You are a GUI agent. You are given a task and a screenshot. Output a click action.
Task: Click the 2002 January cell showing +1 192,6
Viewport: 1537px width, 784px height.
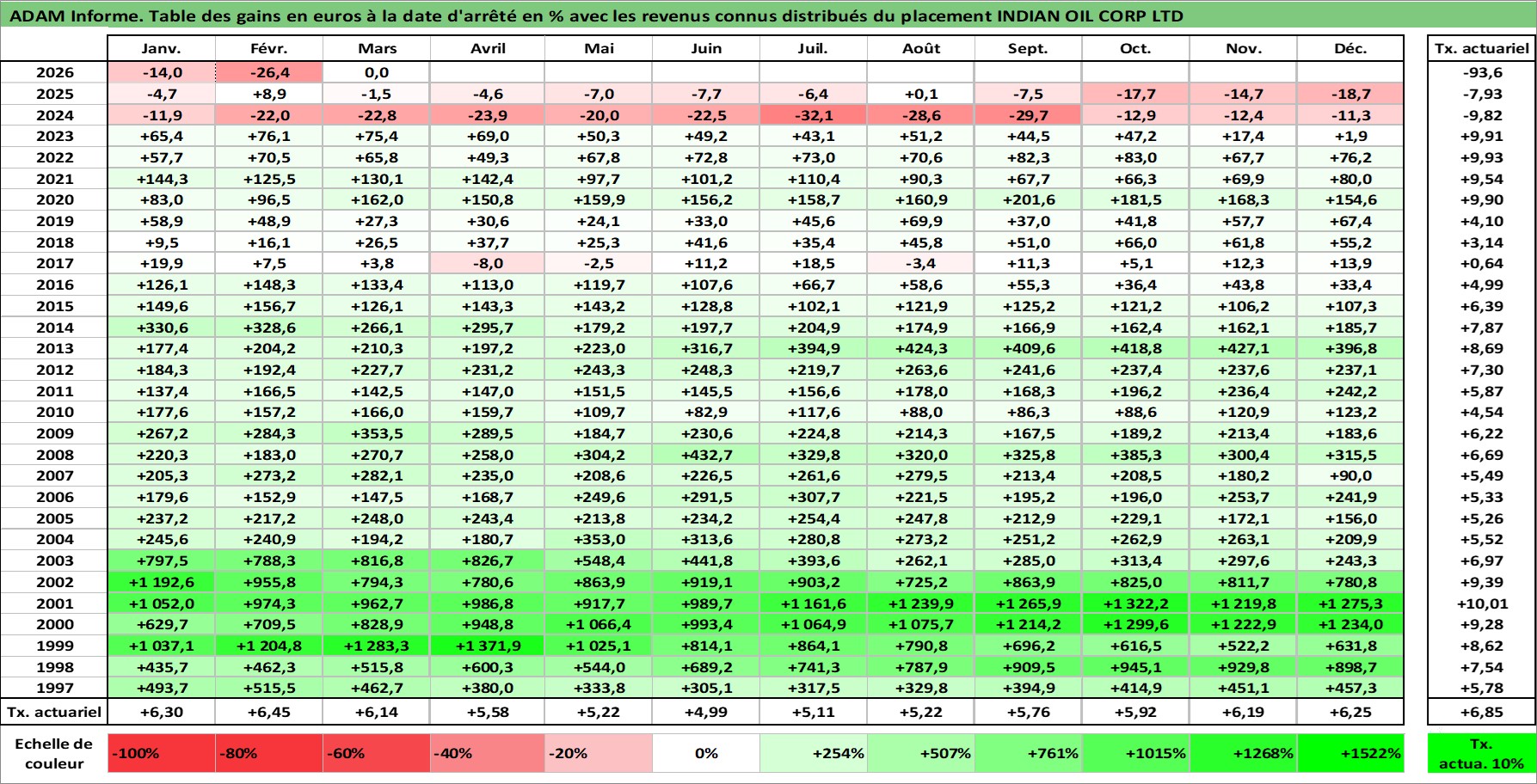click(x=162, y=582)
